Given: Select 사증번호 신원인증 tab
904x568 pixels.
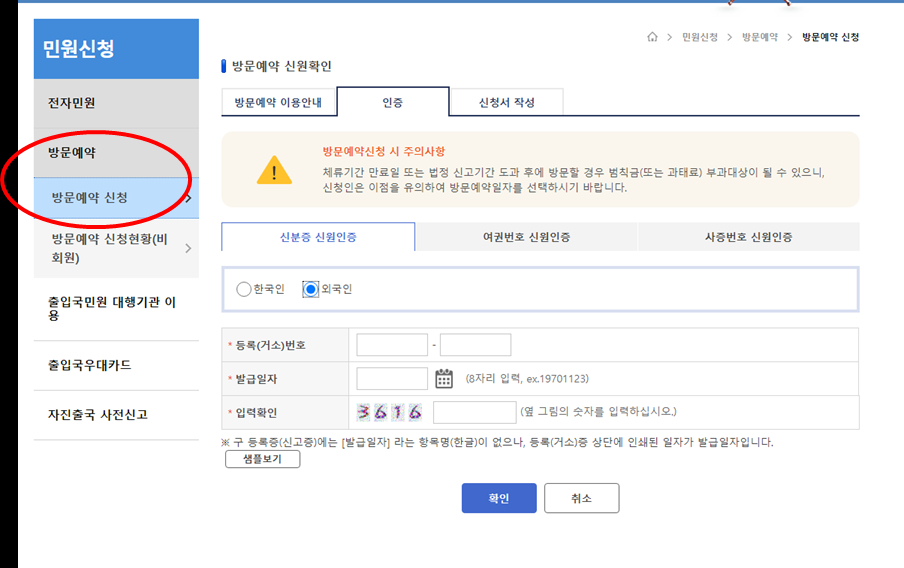Looking at the screenshot, I should [x=748, y=237].
